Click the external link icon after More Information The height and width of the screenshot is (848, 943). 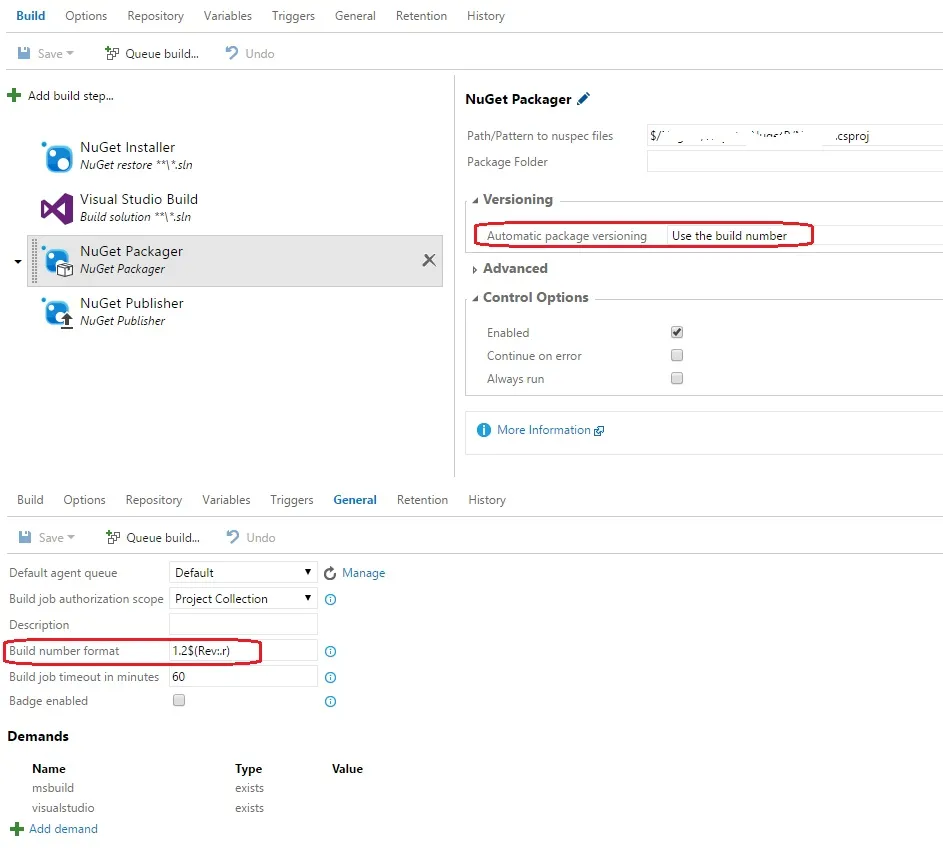click(599, 431)
